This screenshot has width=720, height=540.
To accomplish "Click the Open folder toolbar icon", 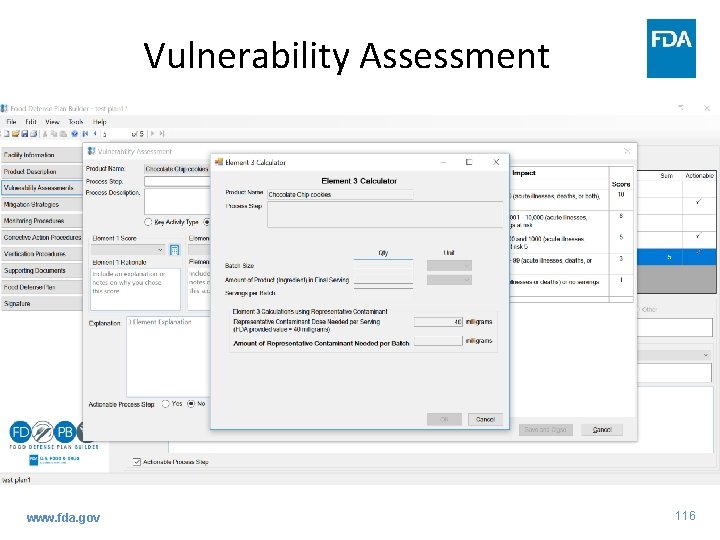I will tap(16, 134).
